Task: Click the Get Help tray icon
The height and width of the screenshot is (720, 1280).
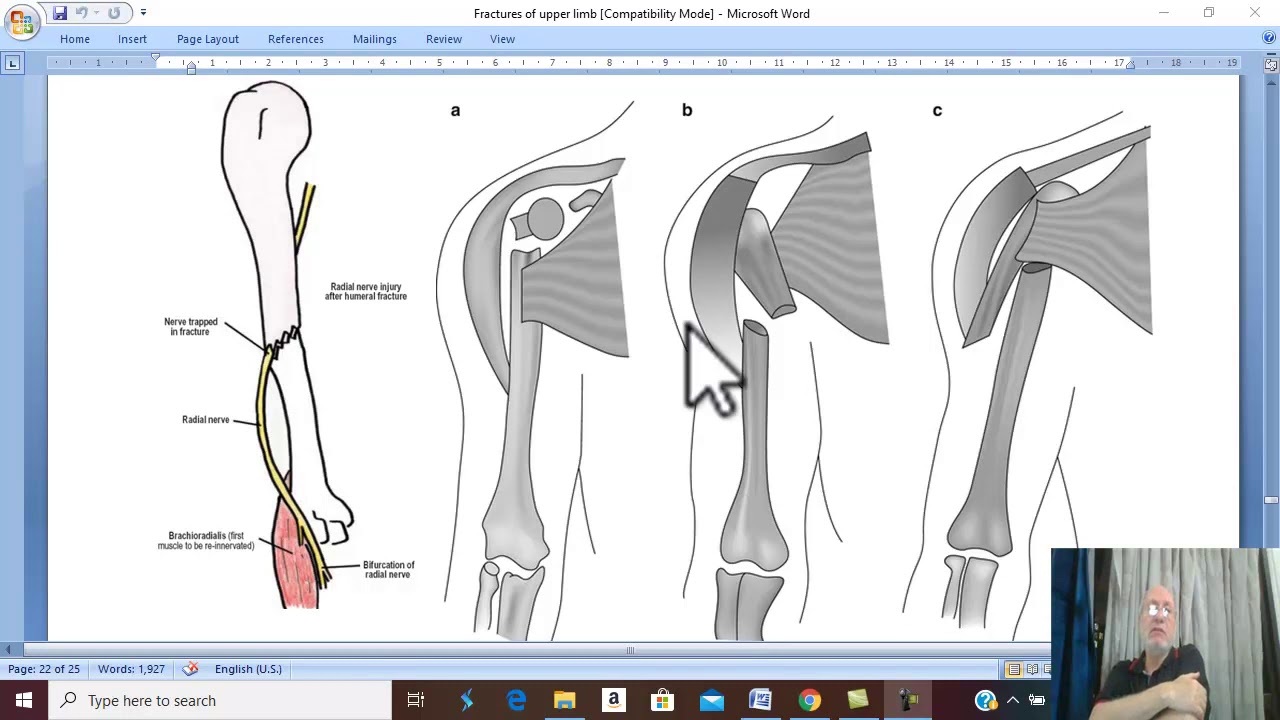Action: tap(986, 700)
